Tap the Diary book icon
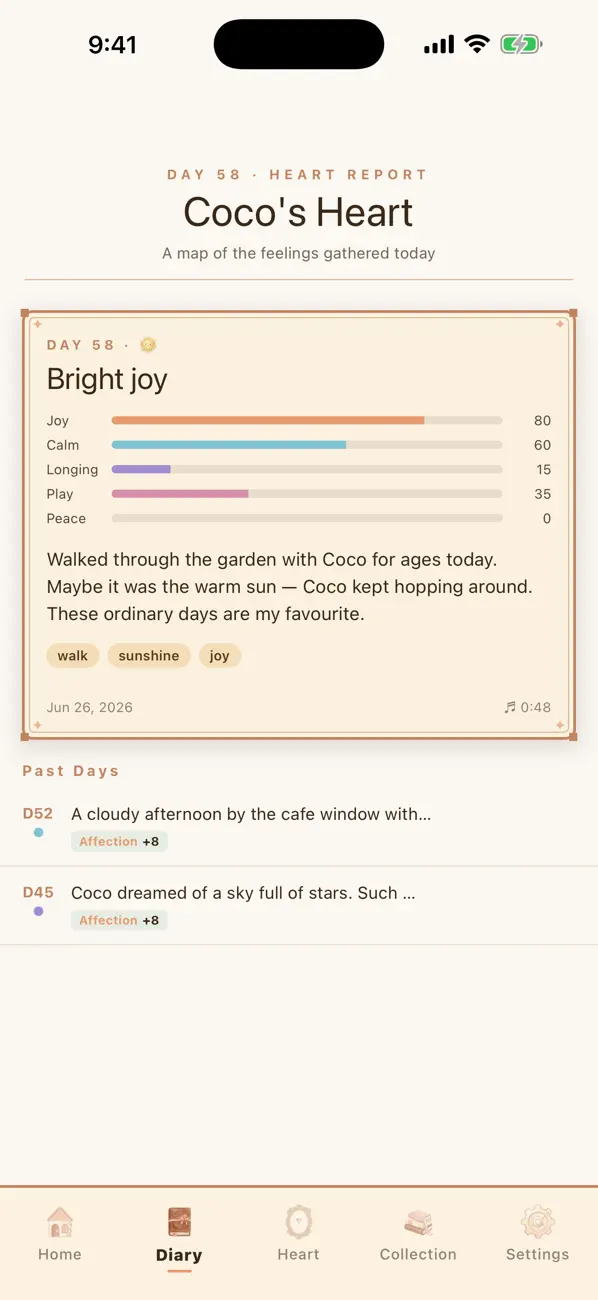Screen dimensions: 598x1300 coord(179,1222)
